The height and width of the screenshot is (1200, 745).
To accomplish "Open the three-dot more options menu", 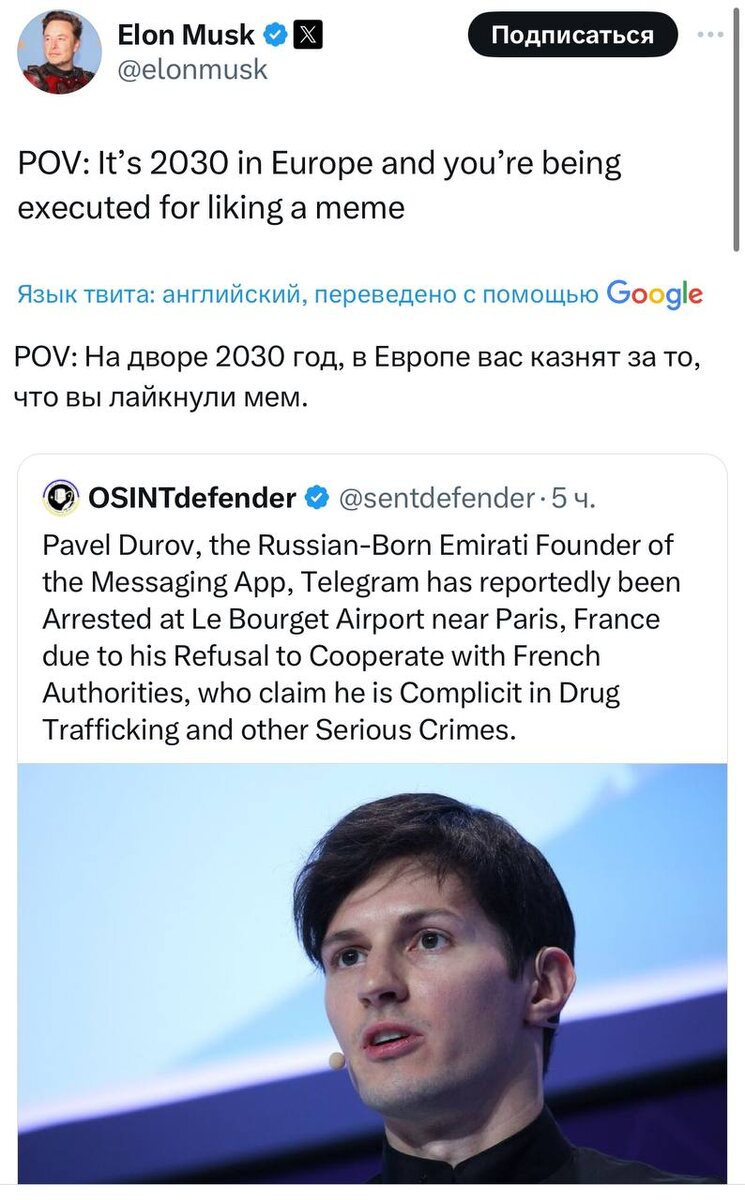I will click(x=710, y=35).
